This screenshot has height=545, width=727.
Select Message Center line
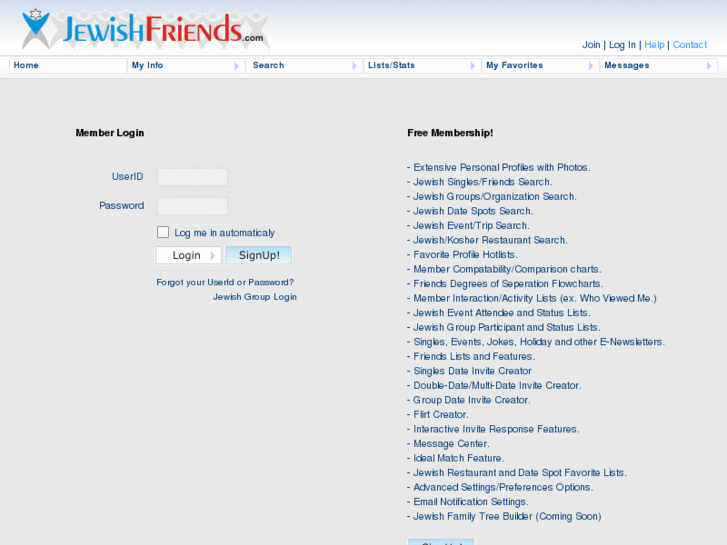coord(448,443)
